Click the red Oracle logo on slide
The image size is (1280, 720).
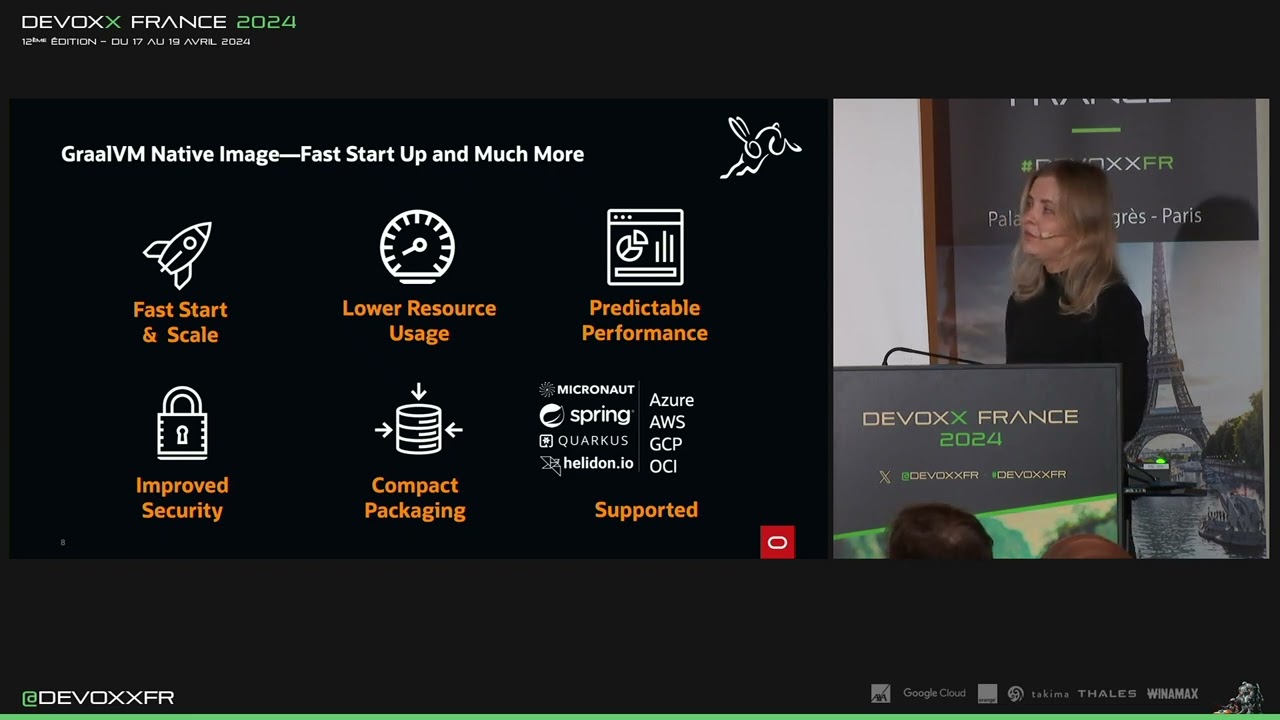click(x=777, y=542)
